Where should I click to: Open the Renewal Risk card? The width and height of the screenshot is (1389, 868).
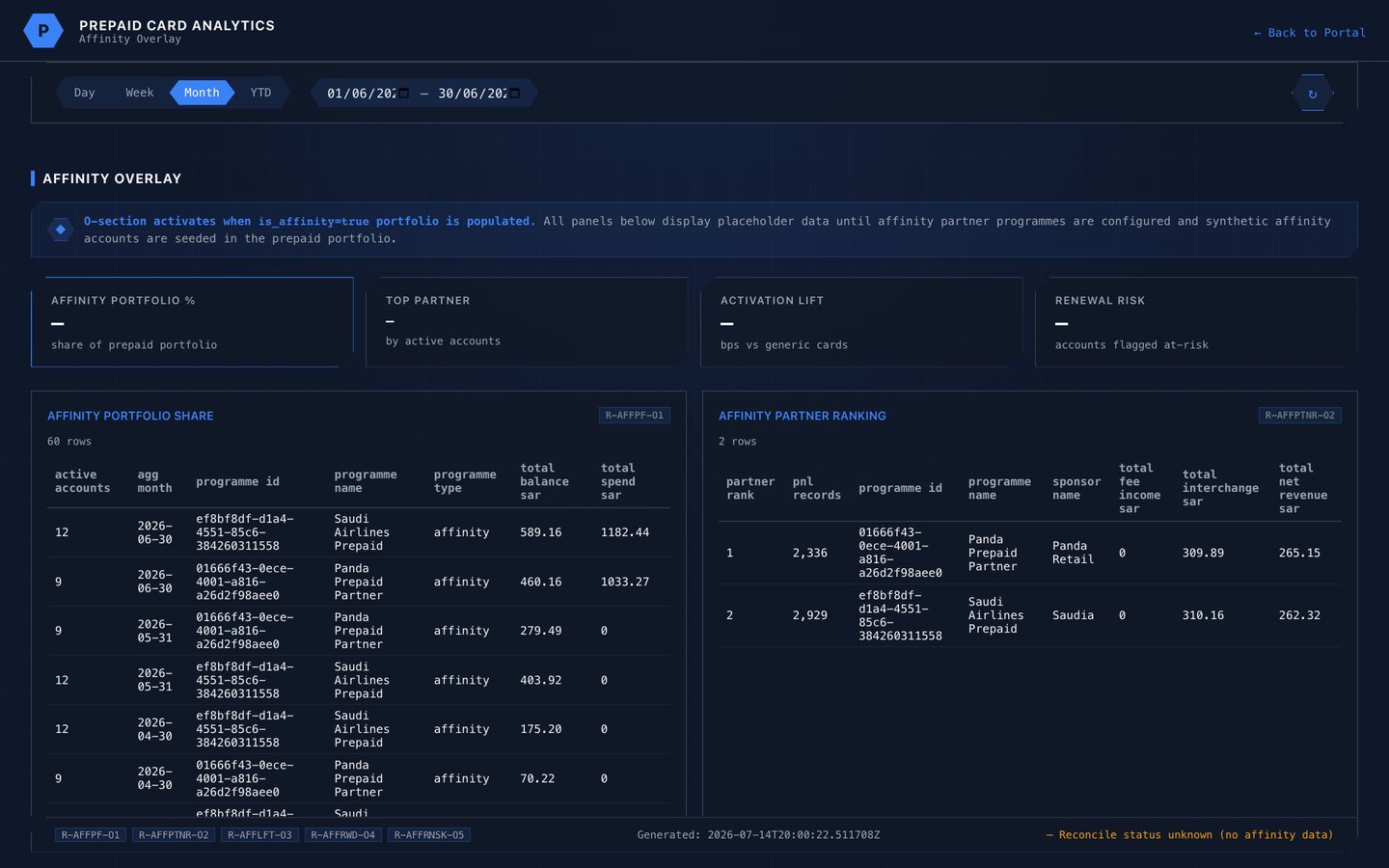pos(1196,322)
